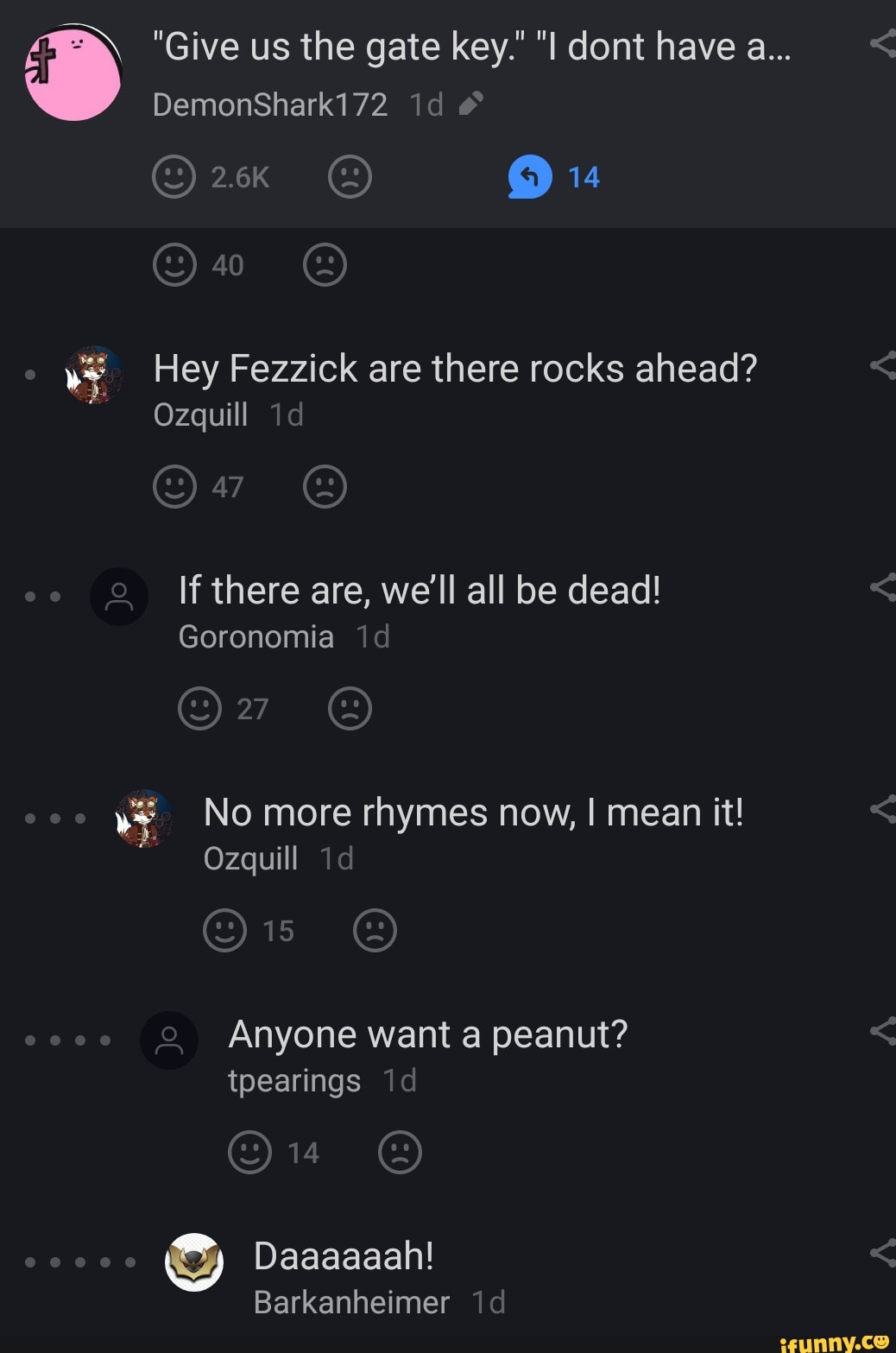Smile the DemonShark172 comment with 2.6K

[x=174, y=177]
